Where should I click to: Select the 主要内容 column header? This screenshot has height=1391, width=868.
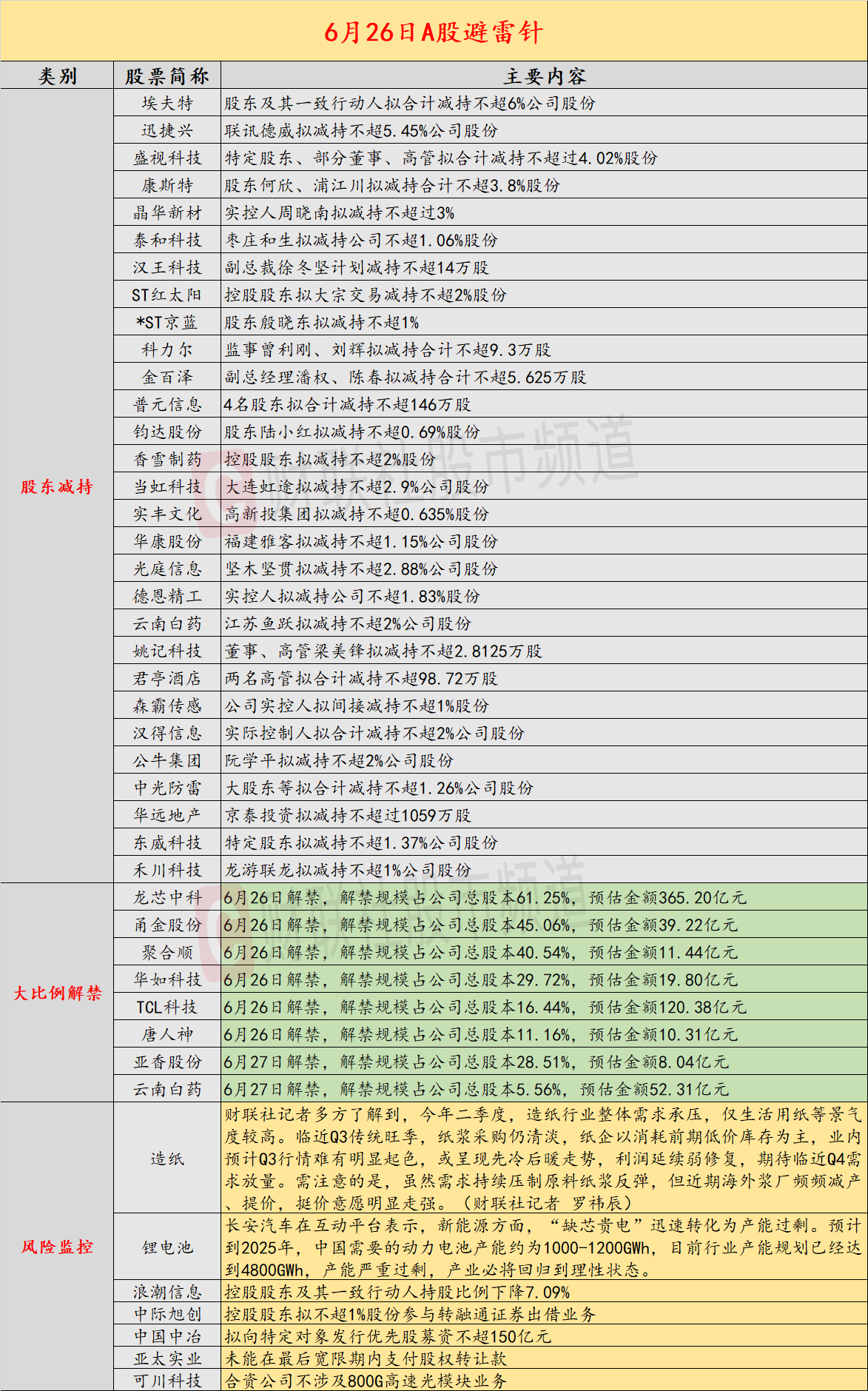[x=545, y=76]
